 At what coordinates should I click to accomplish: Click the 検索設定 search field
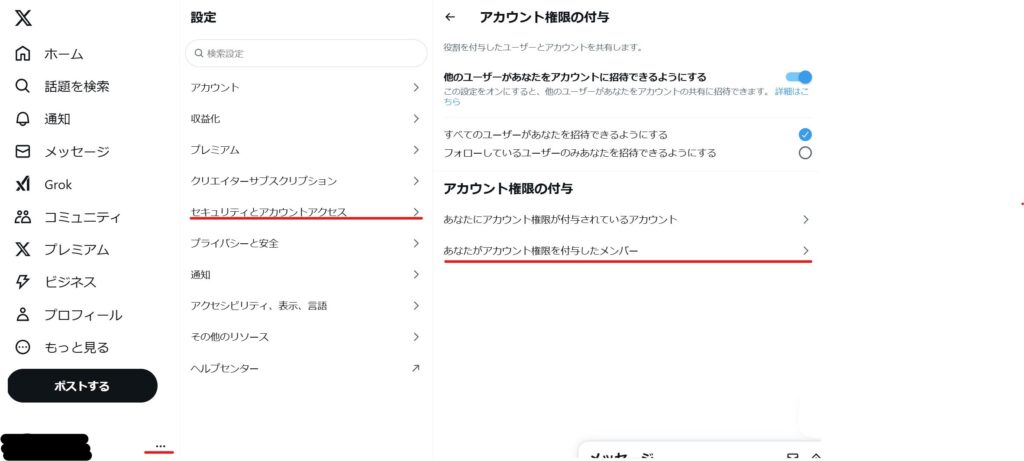point(306,53)
